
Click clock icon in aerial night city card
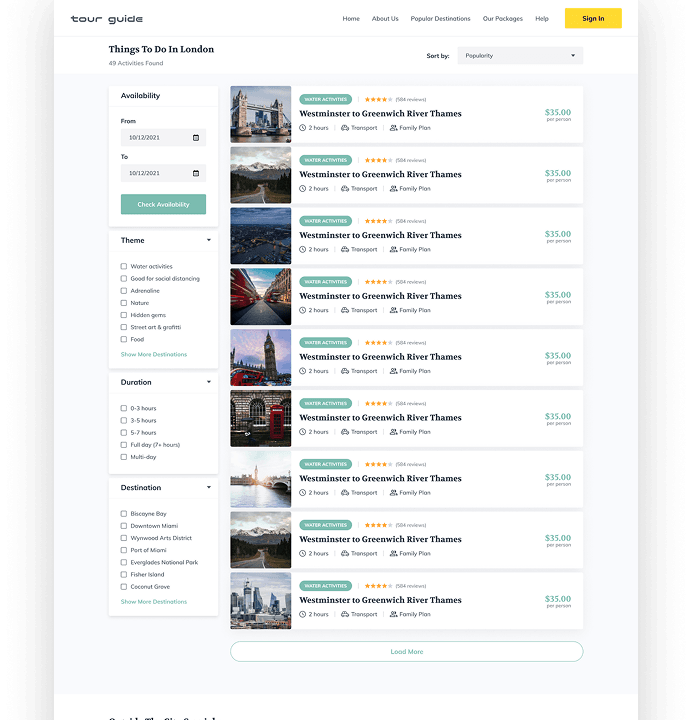tap(303, 249)
